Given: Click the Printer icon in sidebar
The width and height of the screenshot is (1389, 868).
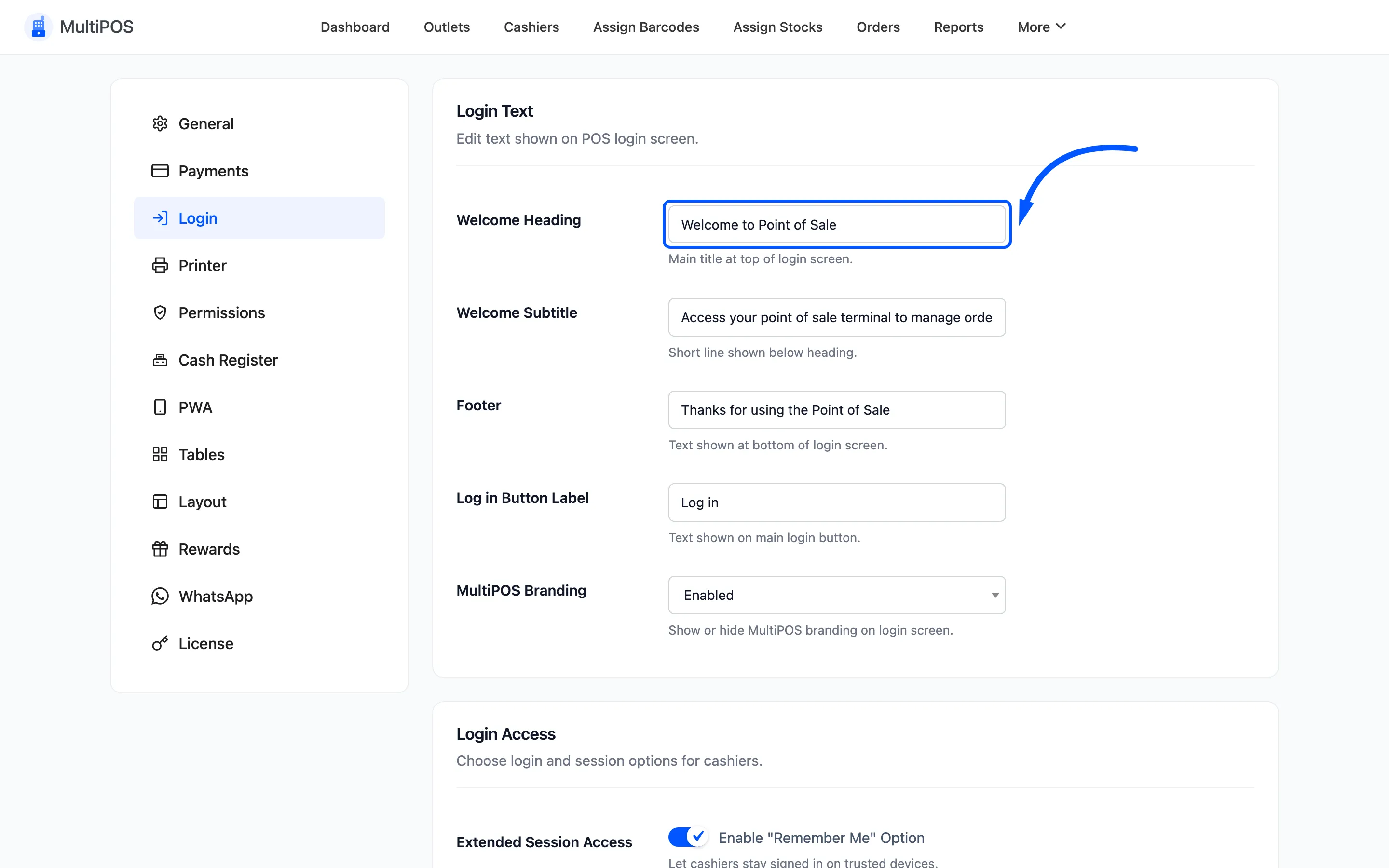Looking at the screenshot, I should [160, 265].
